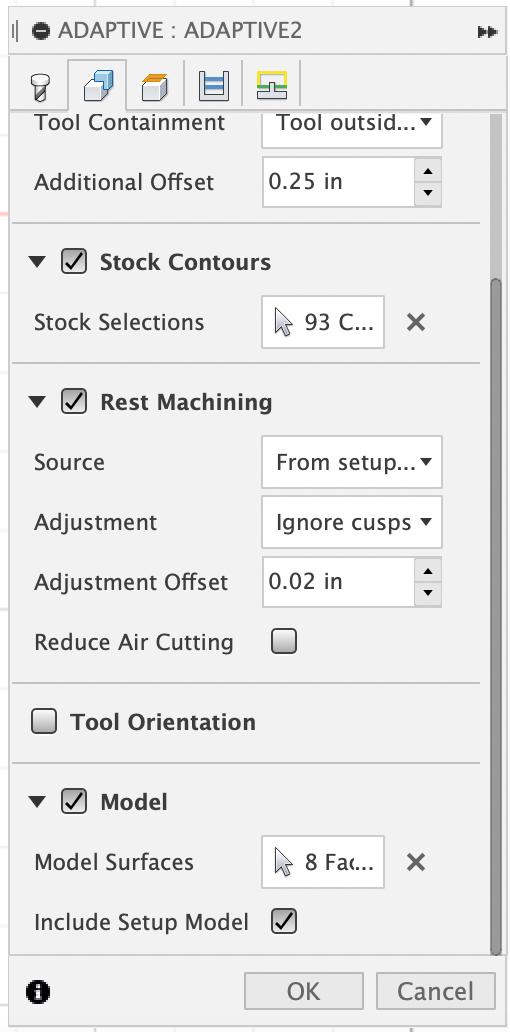Open the Adjustment Ignore cusps dropdown

coord(352,523)
